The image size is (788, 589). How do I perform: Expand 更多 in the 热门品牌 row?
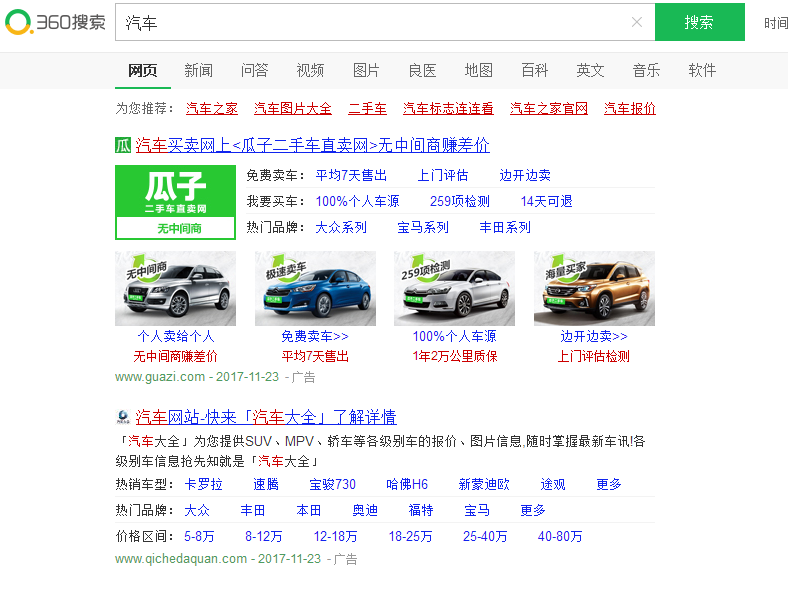tap(533, 510)
